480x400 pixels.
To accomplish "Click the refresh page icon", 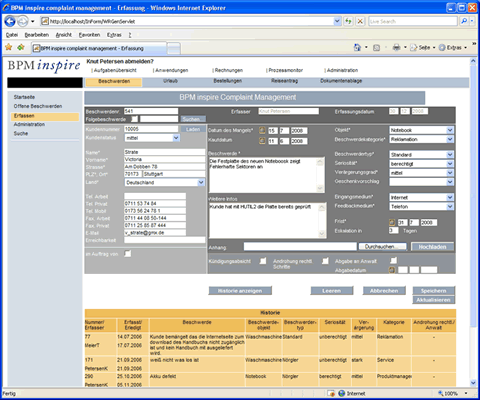I will point(348,21).
